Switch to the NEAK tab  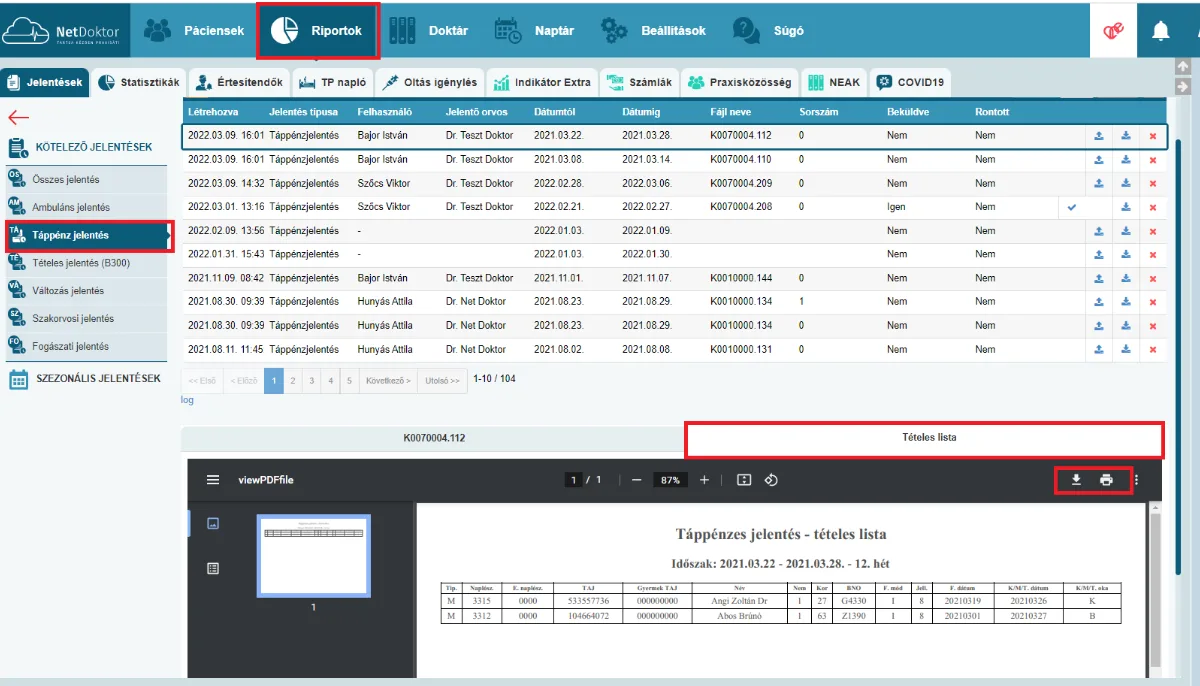(834, 82)
